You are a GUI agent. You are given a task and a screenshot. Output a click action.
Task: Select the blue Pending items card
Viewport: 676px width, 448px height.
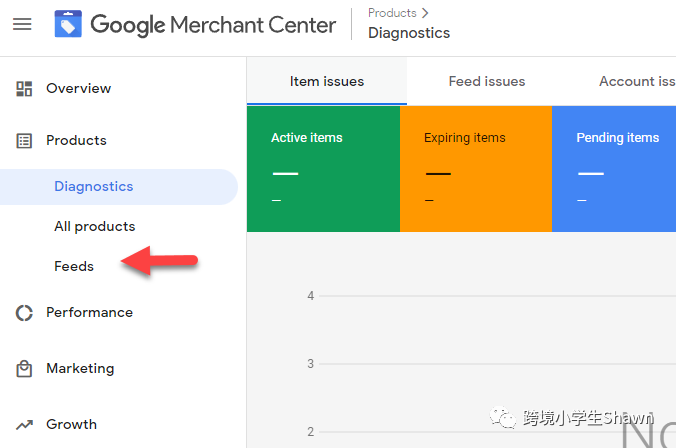point(613,168)
